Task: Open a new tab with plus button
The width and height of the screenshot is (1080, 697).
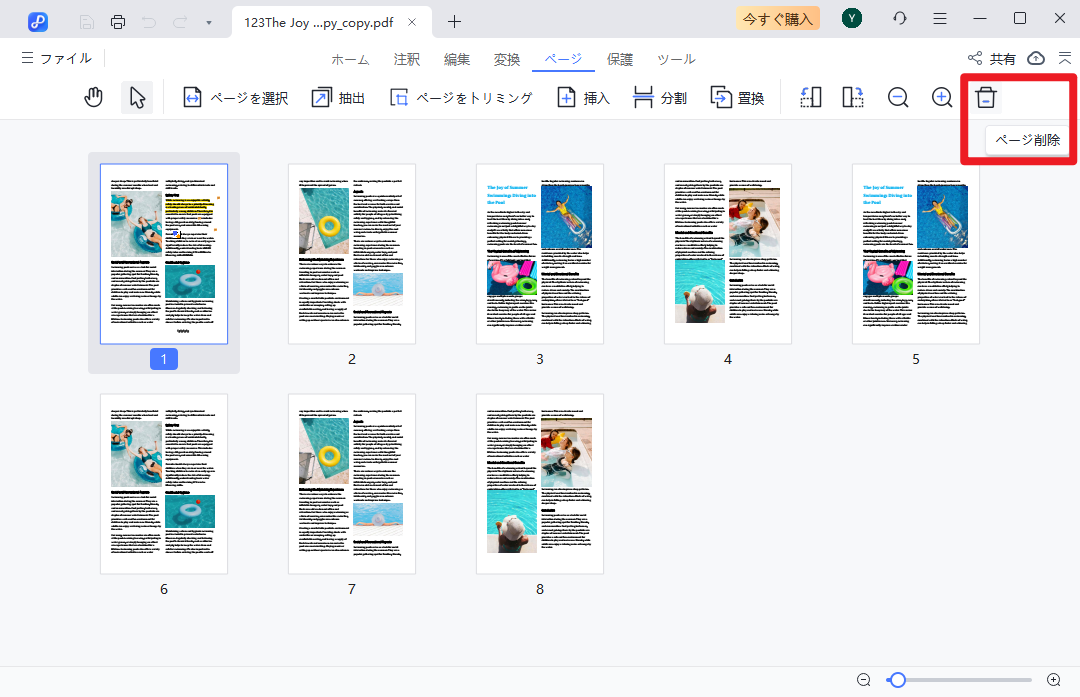Action: tap(455, 21)
